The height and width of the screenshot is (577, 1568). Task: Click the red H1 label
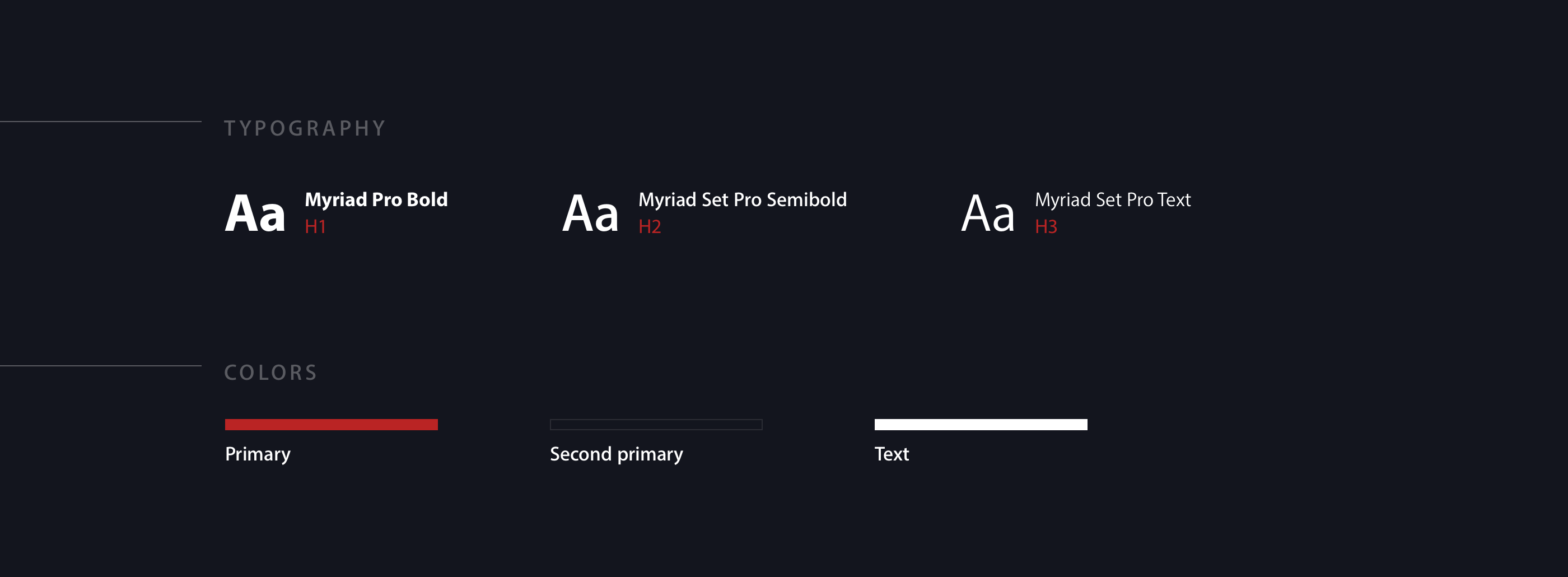point(315,227)
